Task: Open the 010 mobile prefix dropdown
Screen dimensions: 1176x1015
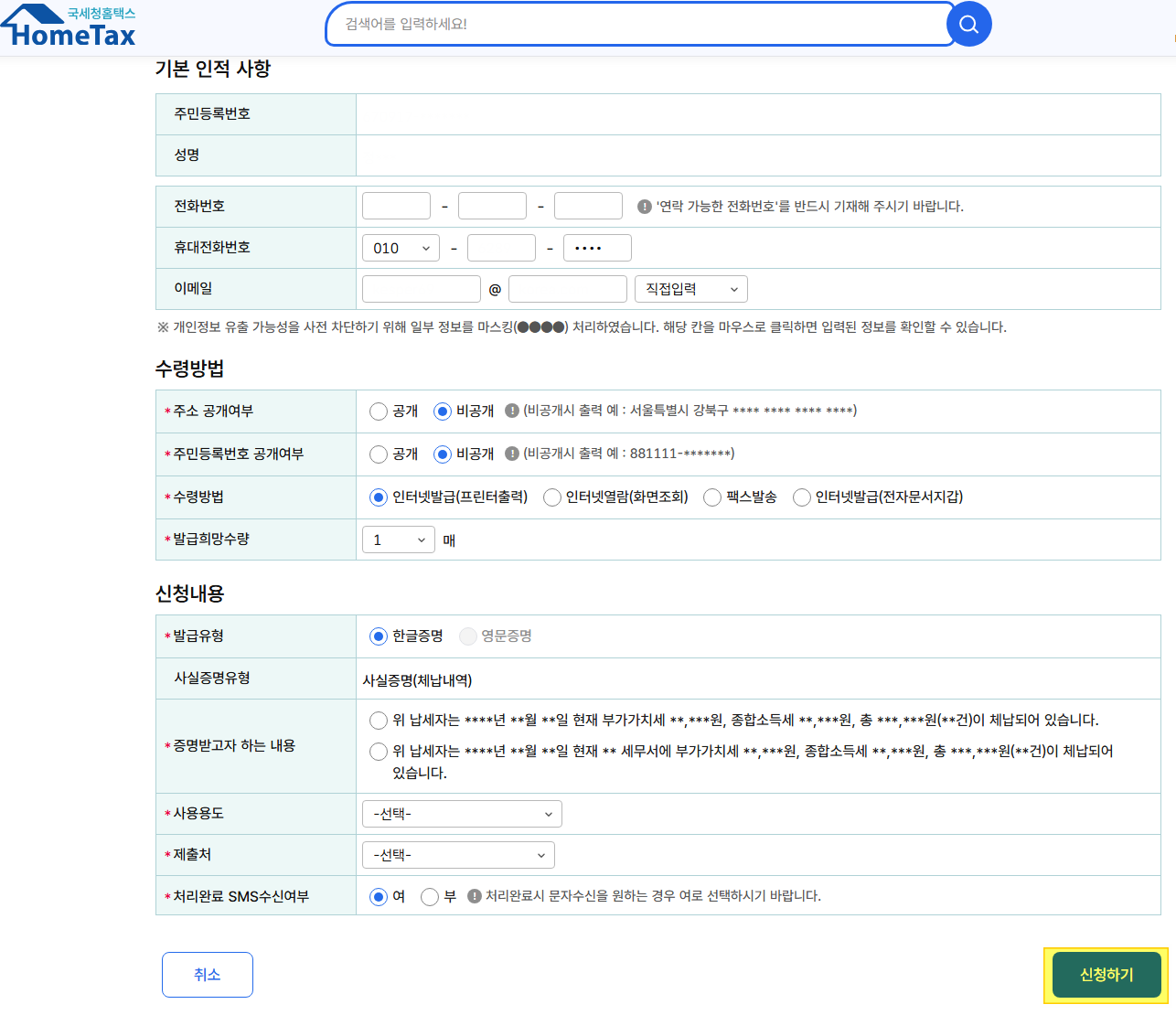Action: [401, 248]
